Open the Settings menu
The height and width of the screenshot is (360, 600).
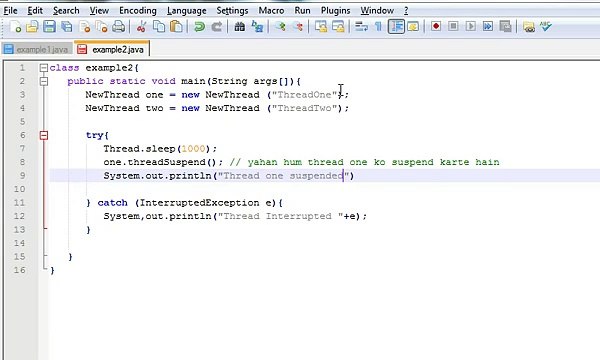[232, 10]
